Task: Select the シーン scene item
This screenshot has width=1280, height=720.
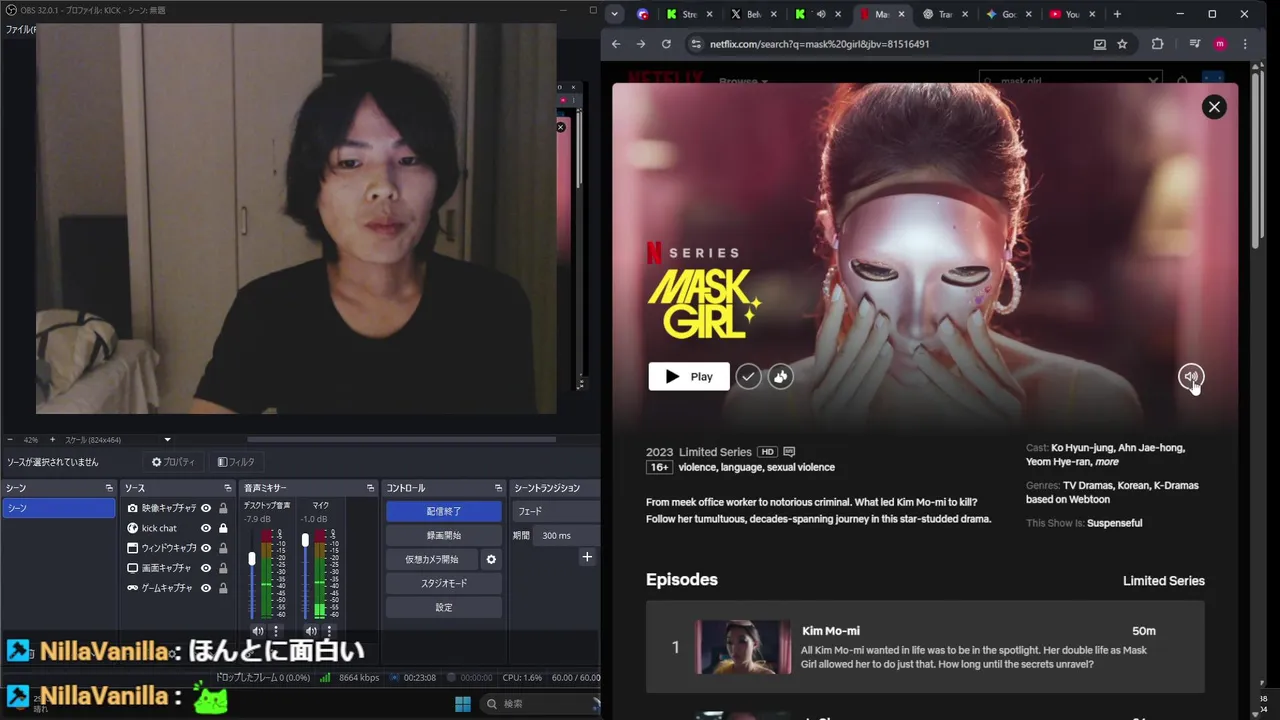Action: 59,508
